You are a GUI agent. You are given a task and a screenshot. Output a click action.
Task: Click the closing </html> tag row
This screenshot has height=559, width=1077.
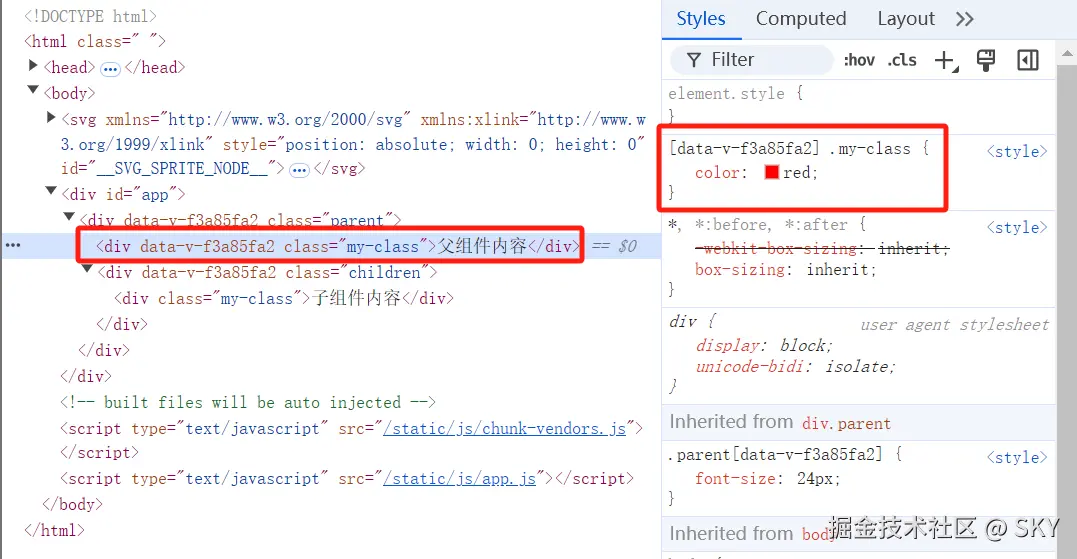[54, 531]
